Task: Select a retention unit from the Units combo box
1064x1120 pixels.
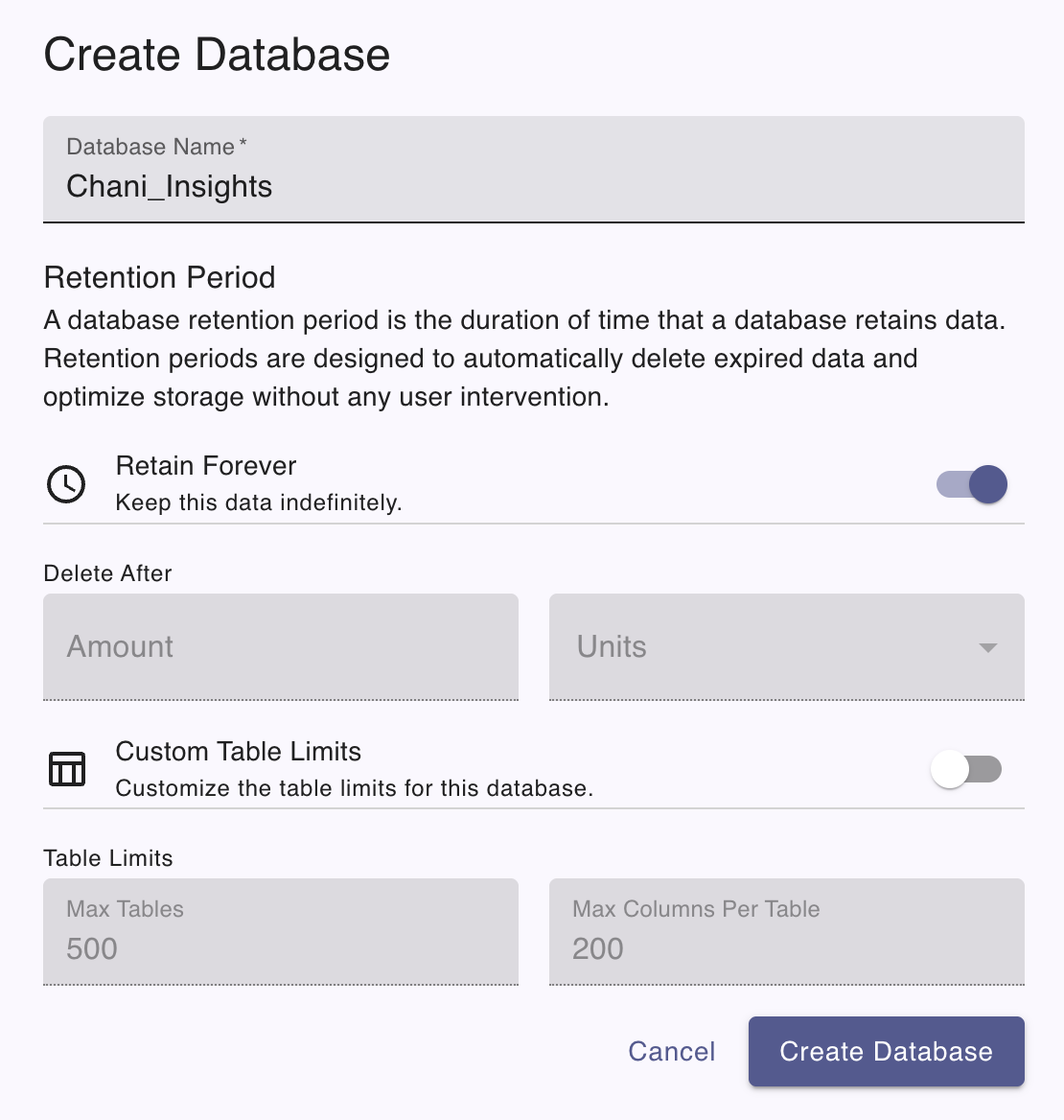Action: click(786, 647)
